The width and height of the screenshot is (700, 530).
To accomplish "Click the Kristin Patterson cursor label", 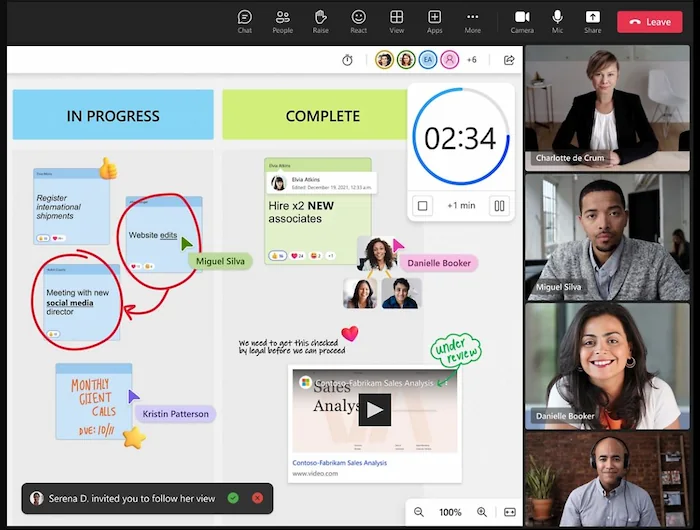I will 175,414.
